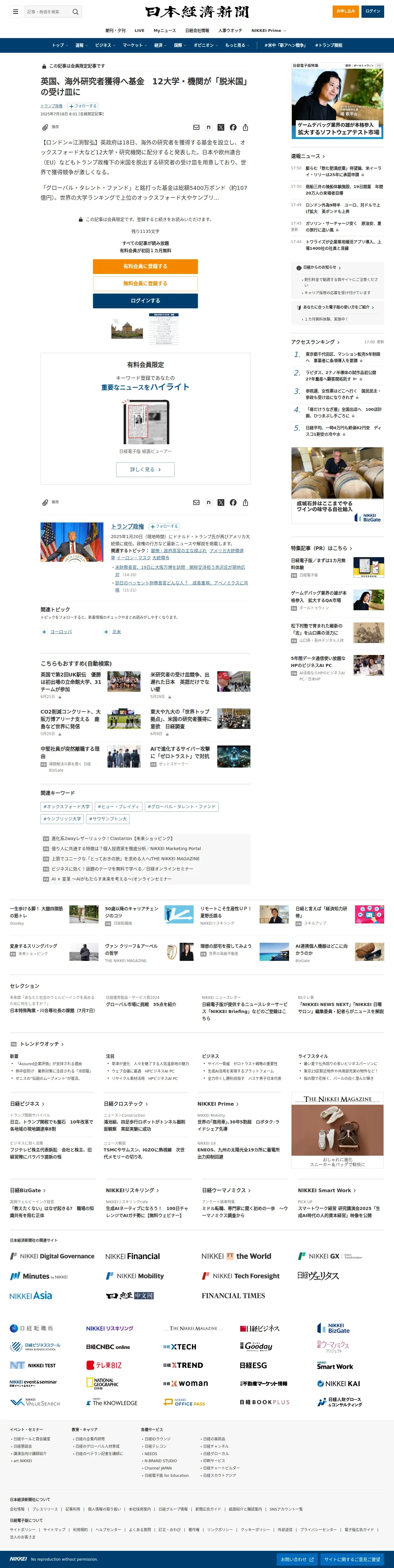Share on X using the icon under the headline
Viewport: 394px width, 1568px height.
point(220,127)
